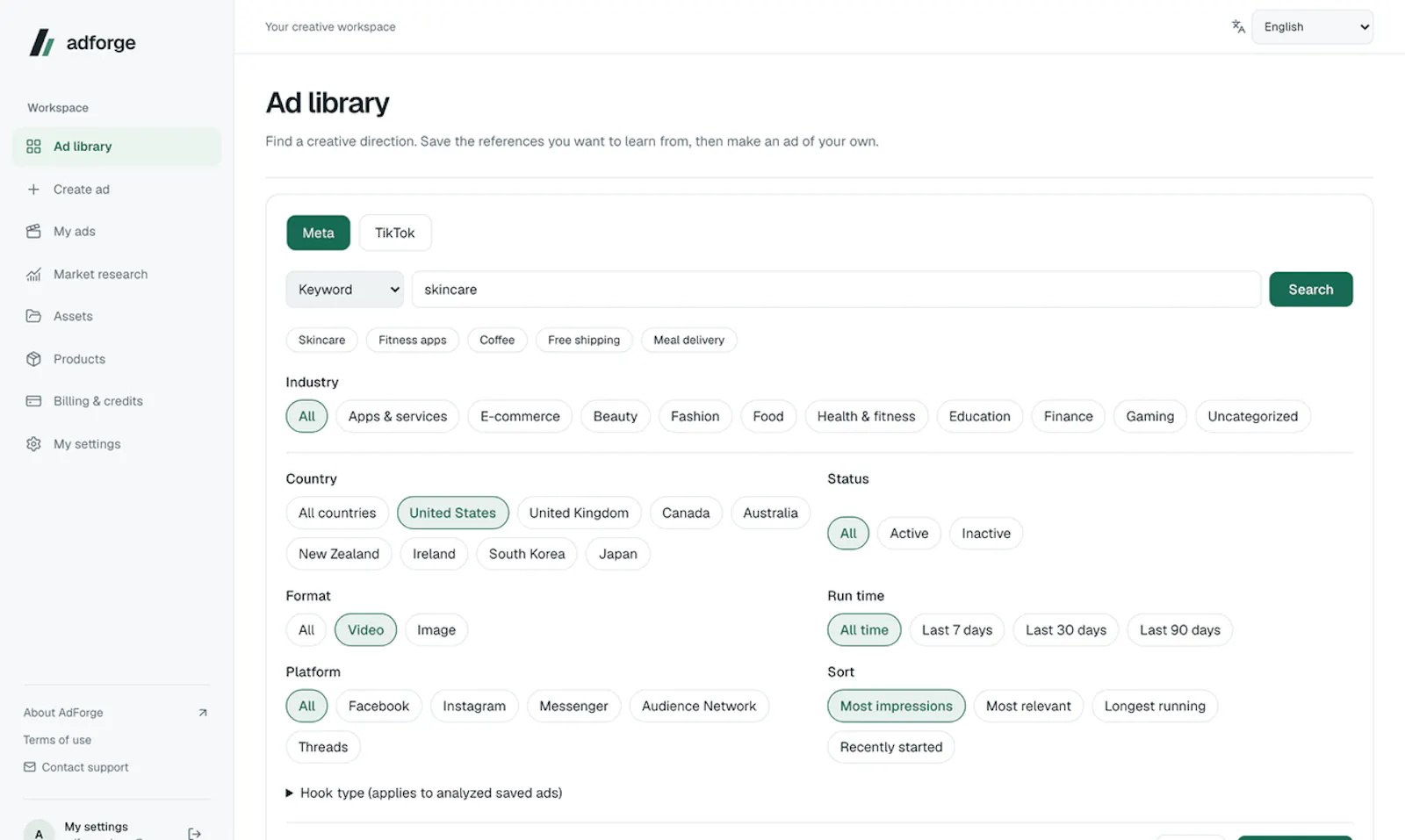Select the Beauty industry filter
Image resolution: width=1405 pixels, height=840 pixels.
[615, 416]
